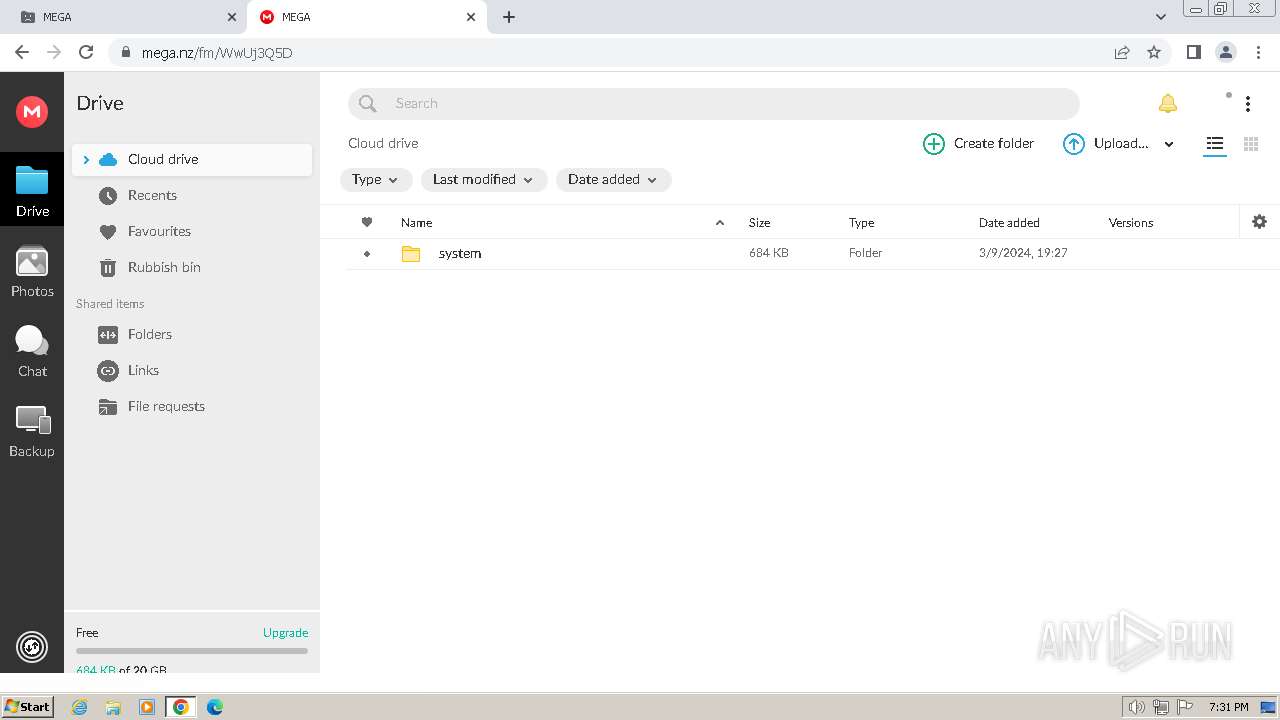Toggle browser side panel
The height and width of the screenshot is (720, 1280).
click(1193, 52)
